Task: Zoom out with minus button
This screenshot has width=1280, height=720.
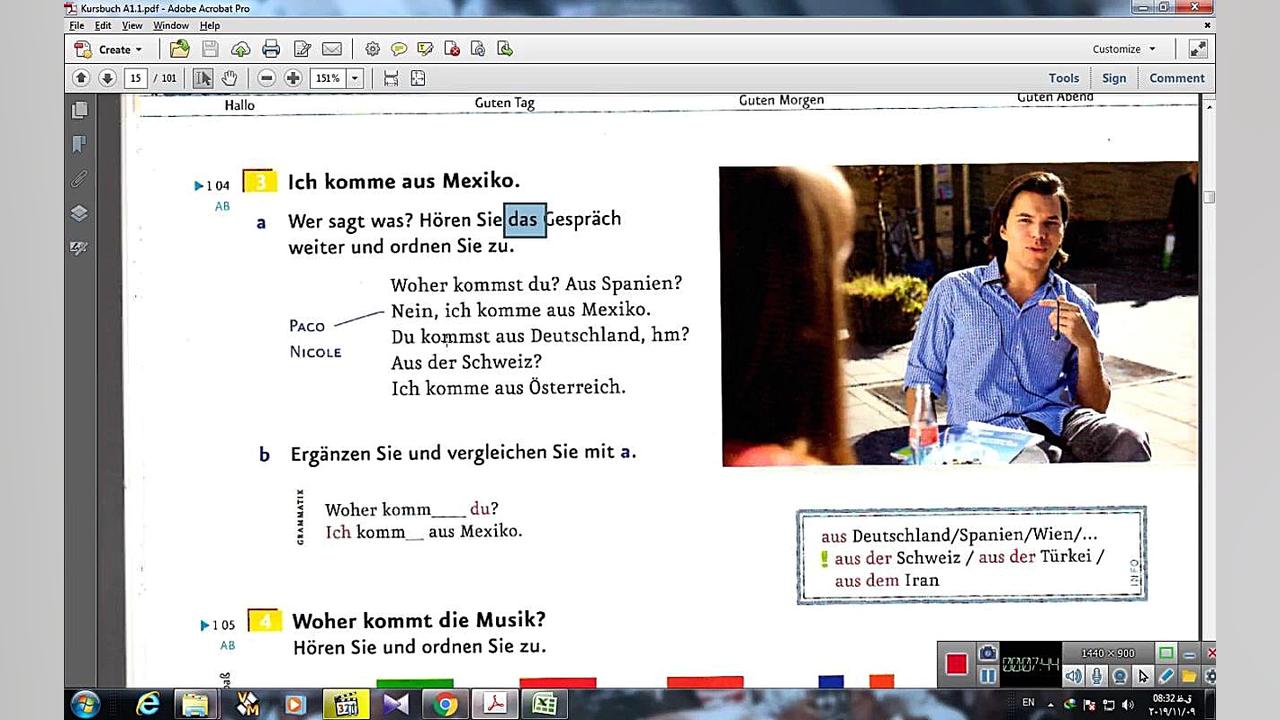Action: (266, 78)
